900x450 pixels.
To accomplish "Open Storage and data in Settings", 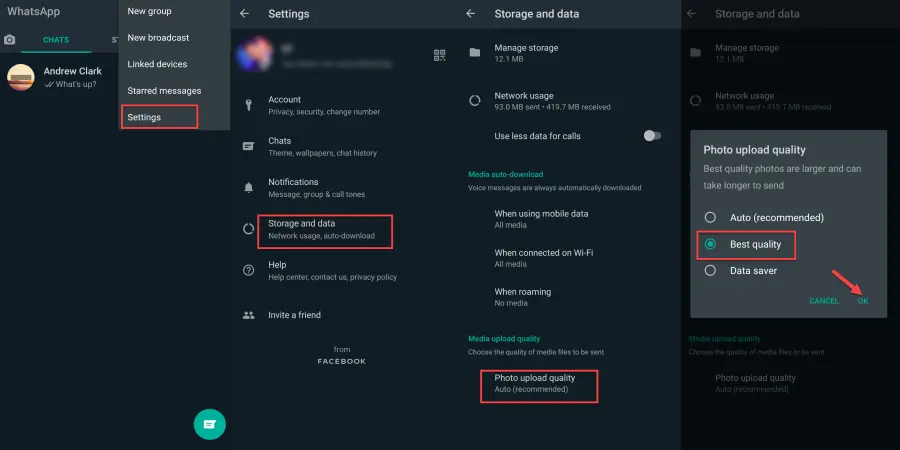I will pyautogui.click(x=325, y=231).
